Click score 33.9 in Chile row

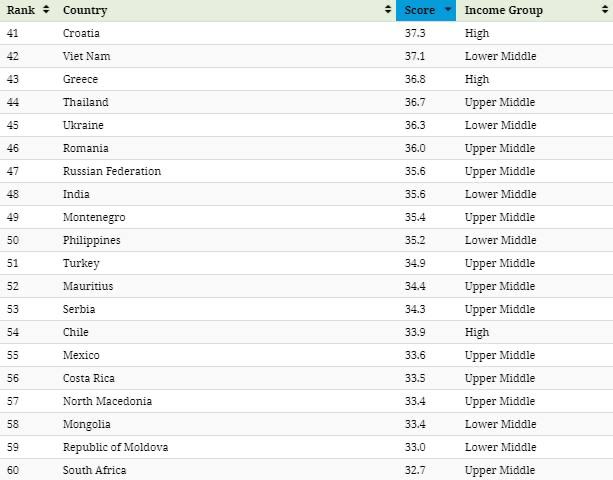click(415, 332)
